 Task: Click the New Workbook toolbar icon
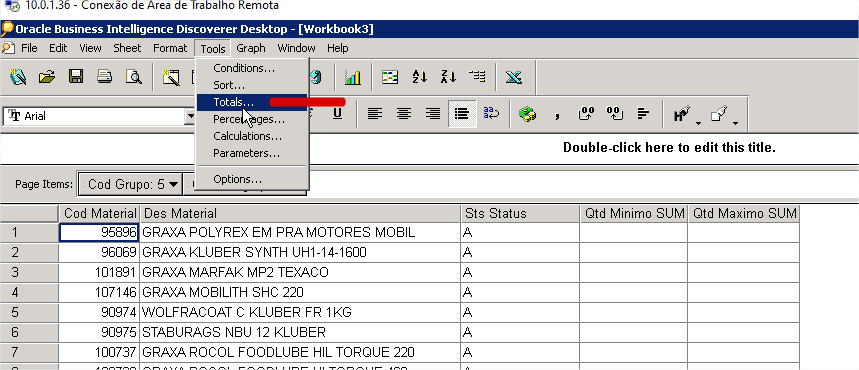[x=18, y=77]
